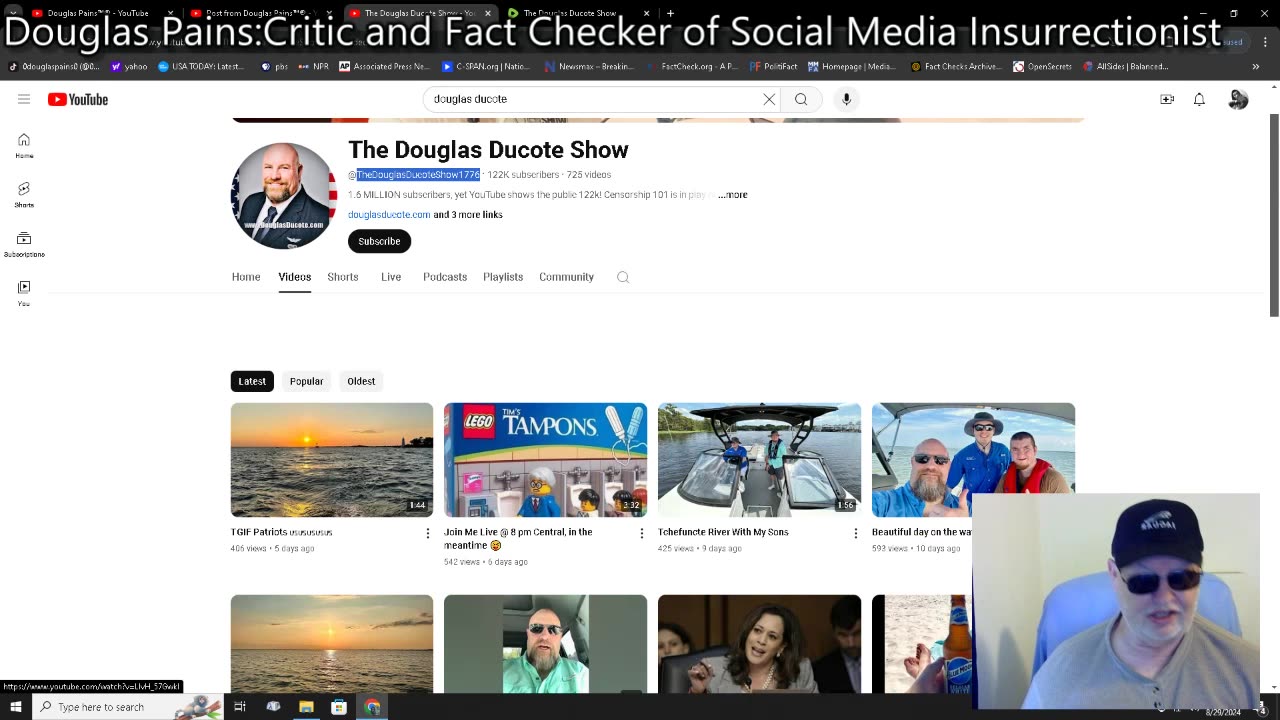This screenshot has width=1280, height=720.
Task: Open the USA TODAY bookmark
Action: tap(201, 66)
